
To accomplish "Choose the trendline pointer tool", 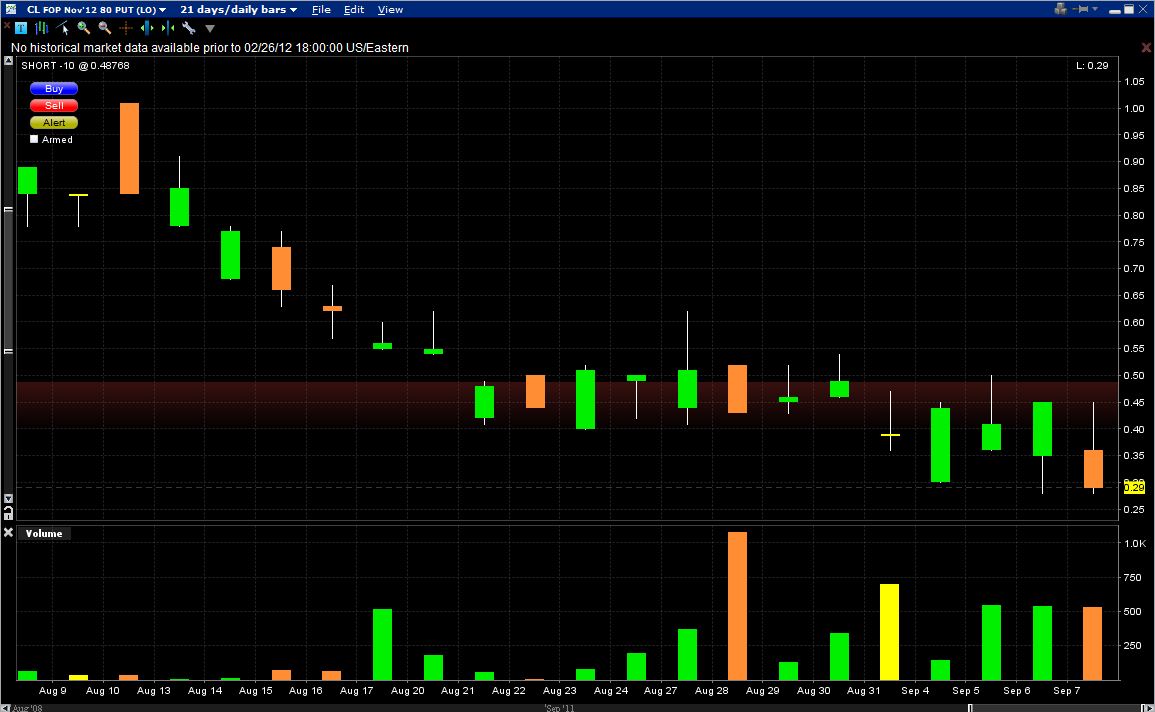I will click(63, 28).
